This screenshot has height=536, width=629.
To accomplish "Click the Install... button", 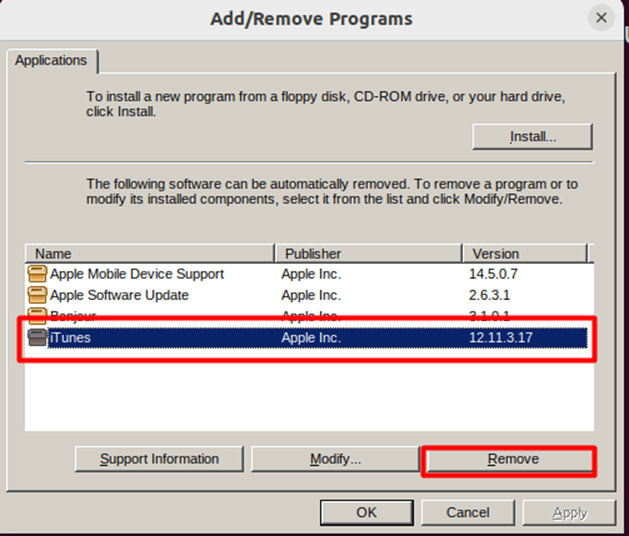I will point(532,137).
